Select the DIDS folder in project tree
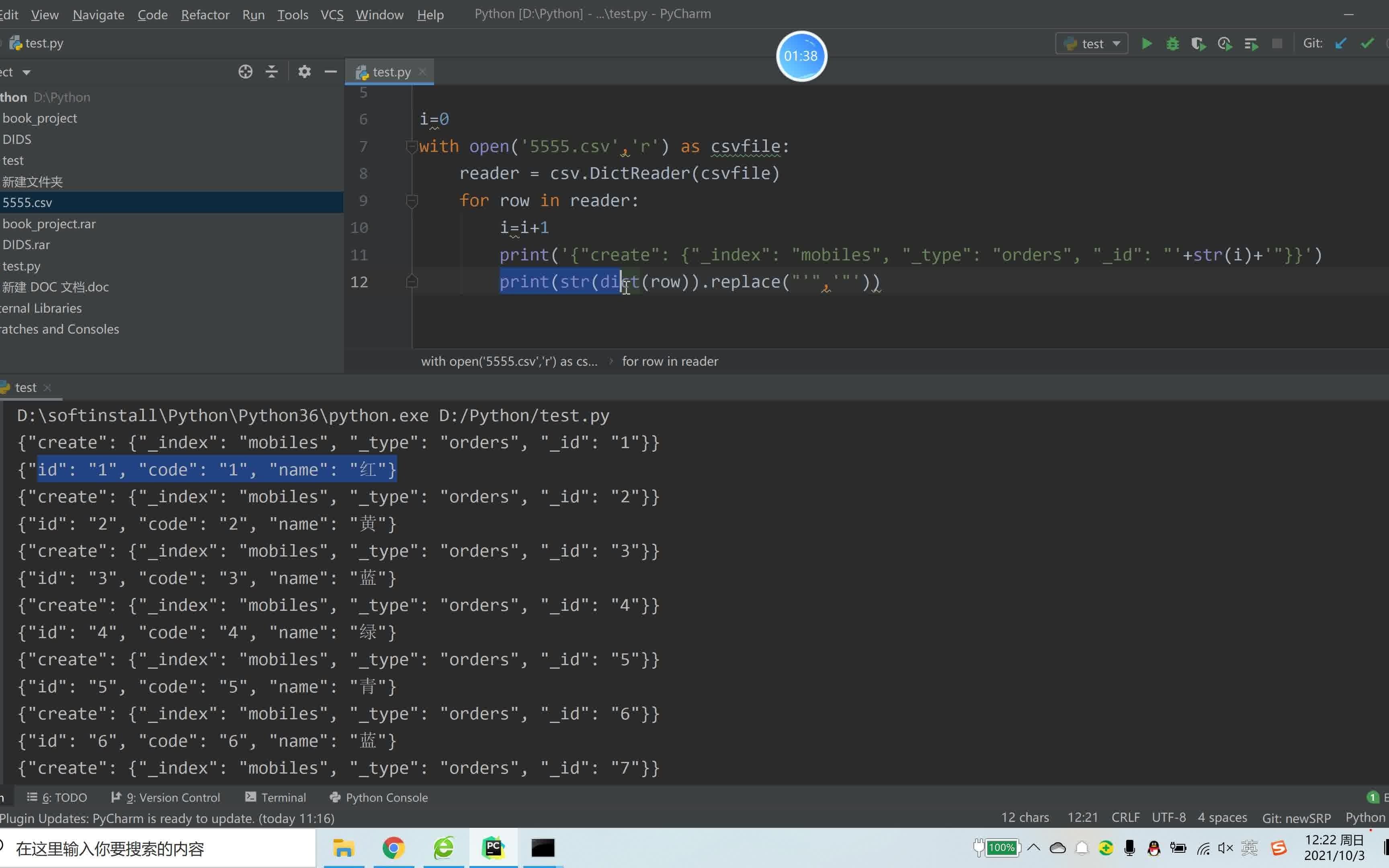The image size is (1389, 868). point(16,139)
